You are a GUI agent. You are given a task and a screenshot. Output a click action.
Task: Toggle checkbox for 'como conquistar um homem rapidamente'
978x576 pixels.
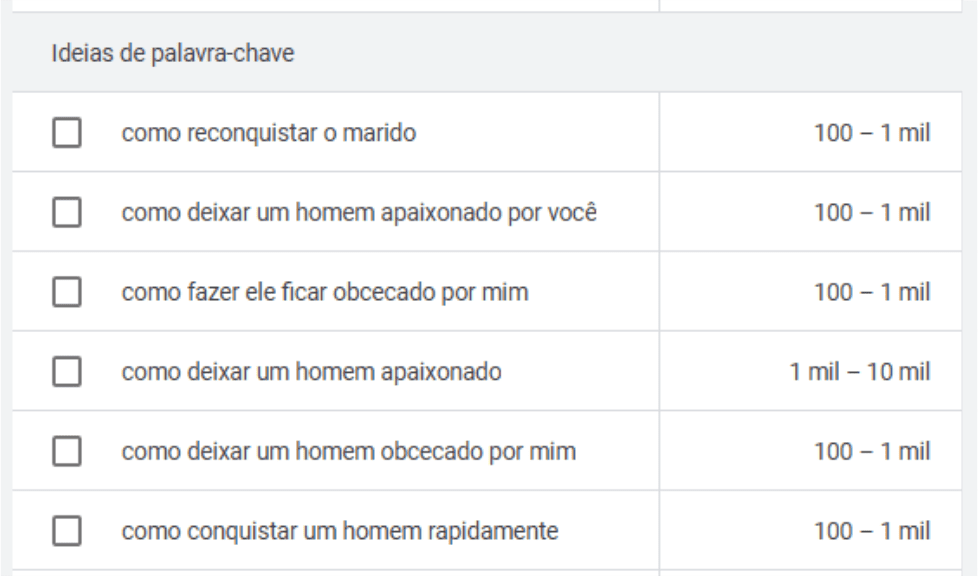[66, 532]
